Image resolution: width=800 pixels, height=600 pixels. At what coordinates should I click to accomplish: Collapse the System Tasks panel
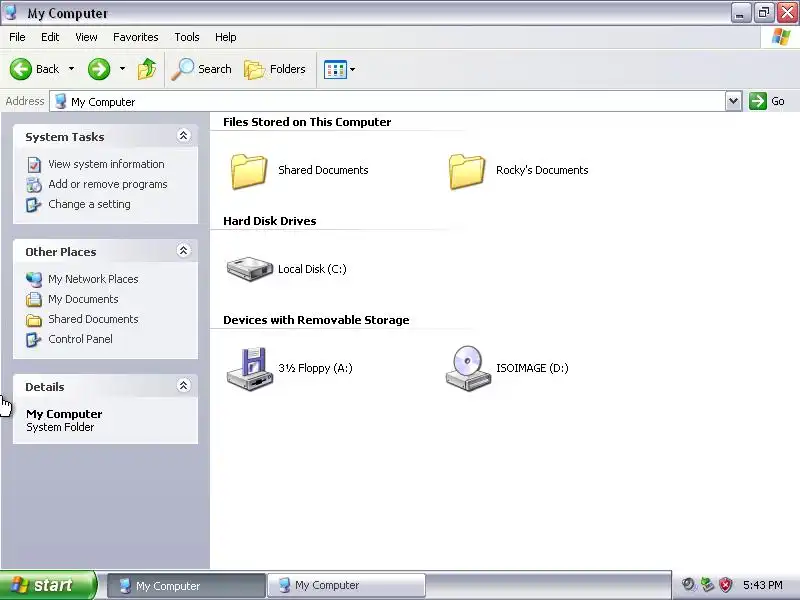click(x=183, y=136)
